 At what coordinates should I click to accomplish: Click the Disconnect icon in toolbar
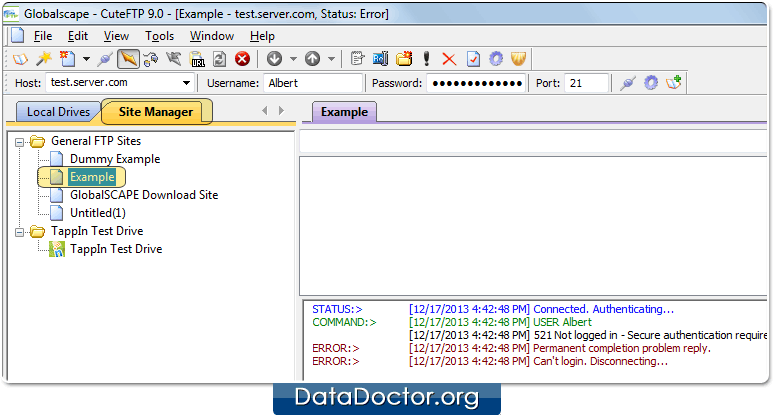(174, 59)
